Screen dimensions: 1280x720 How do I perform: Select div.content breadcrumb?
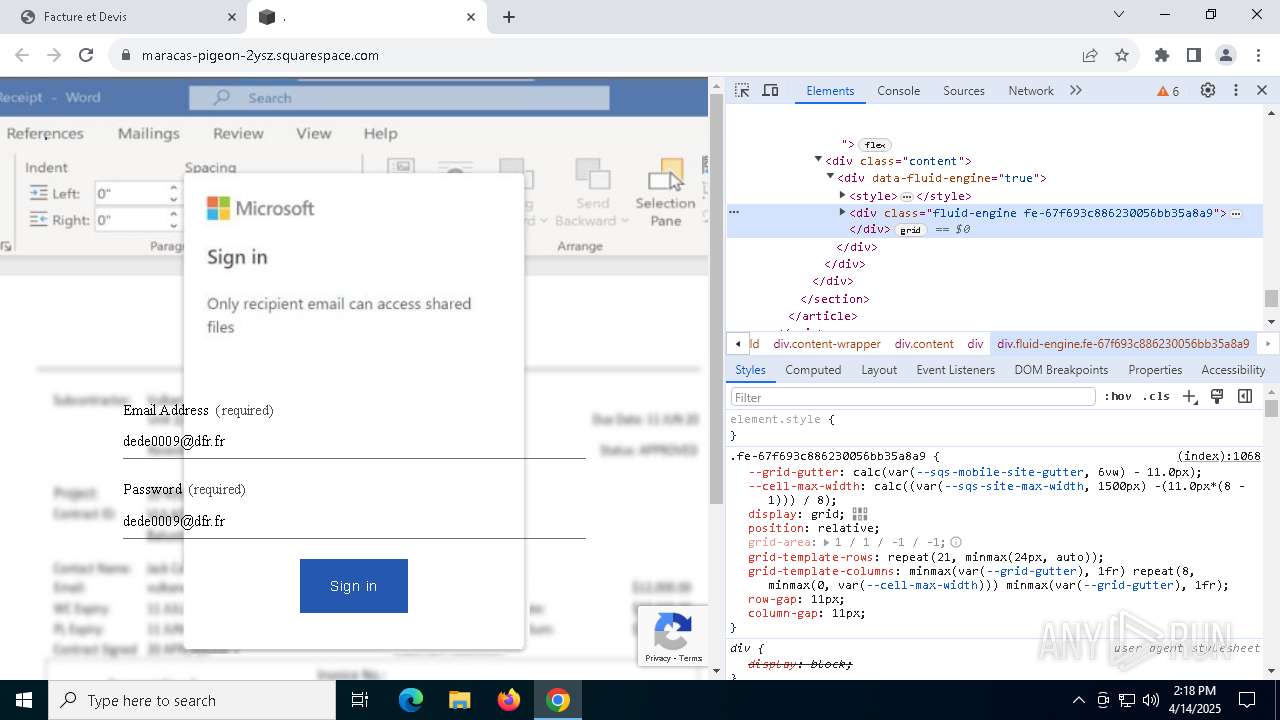(924, 343)
